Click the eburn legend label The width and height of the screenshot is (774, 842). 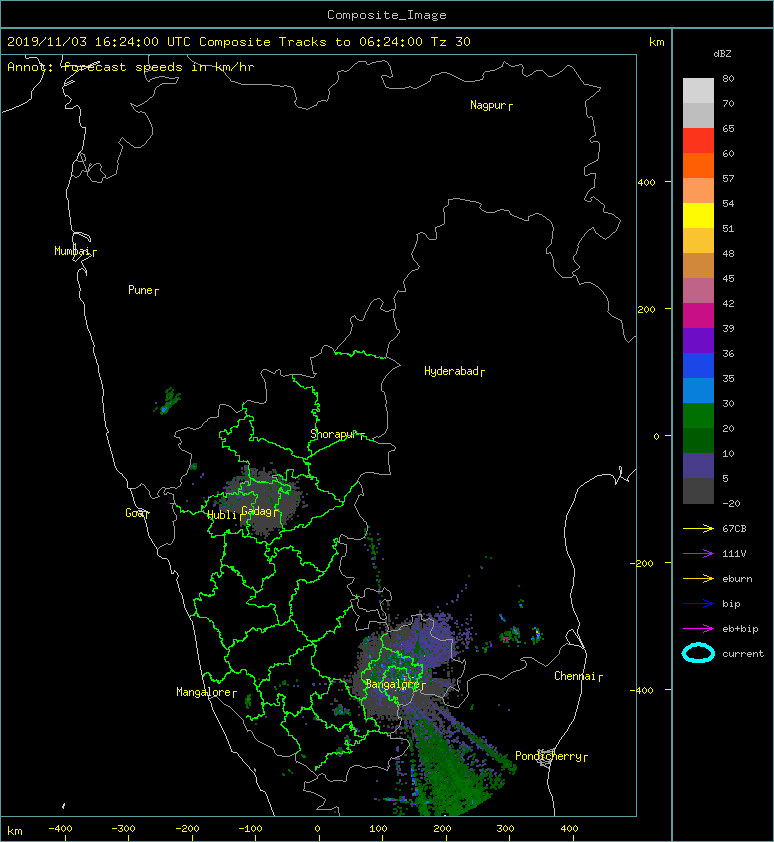(x=737, y=579)
